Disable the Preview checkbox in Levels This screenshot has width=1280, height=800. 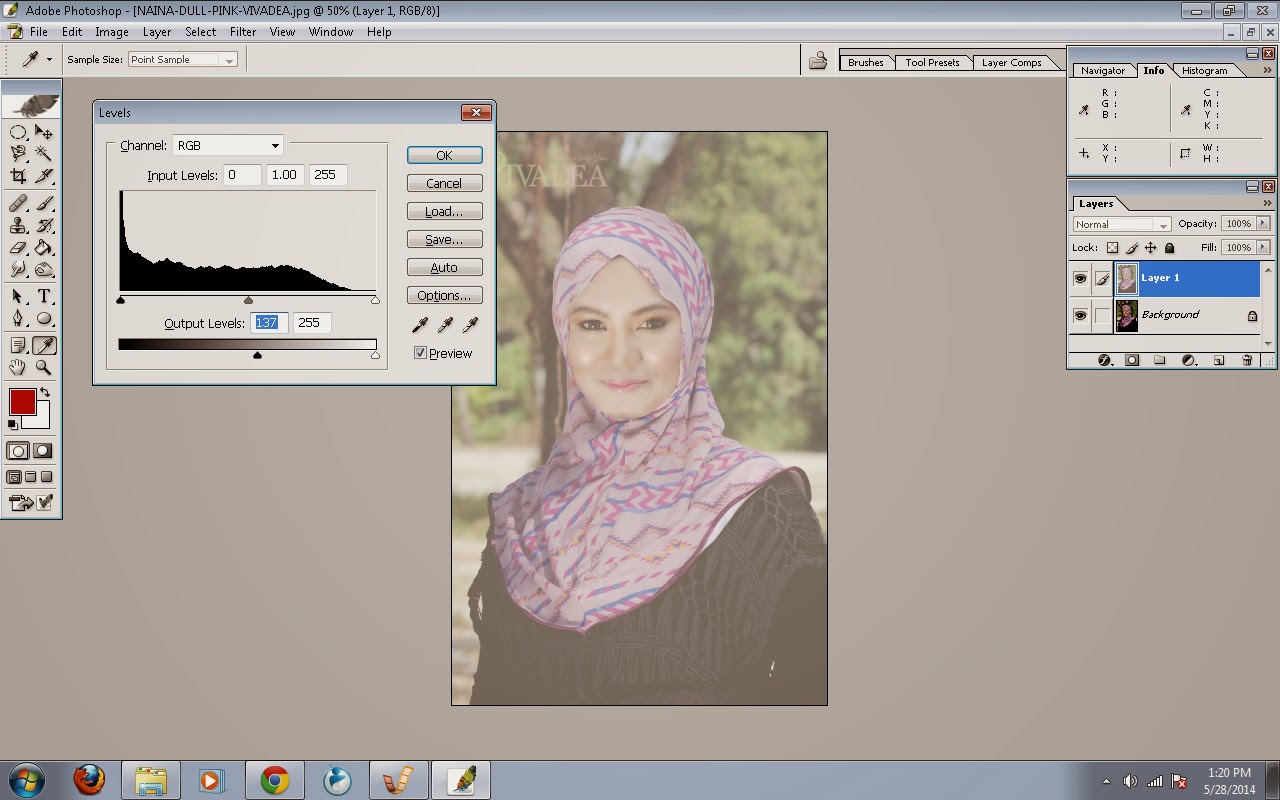pyautogui.click(x=421, y=353)
